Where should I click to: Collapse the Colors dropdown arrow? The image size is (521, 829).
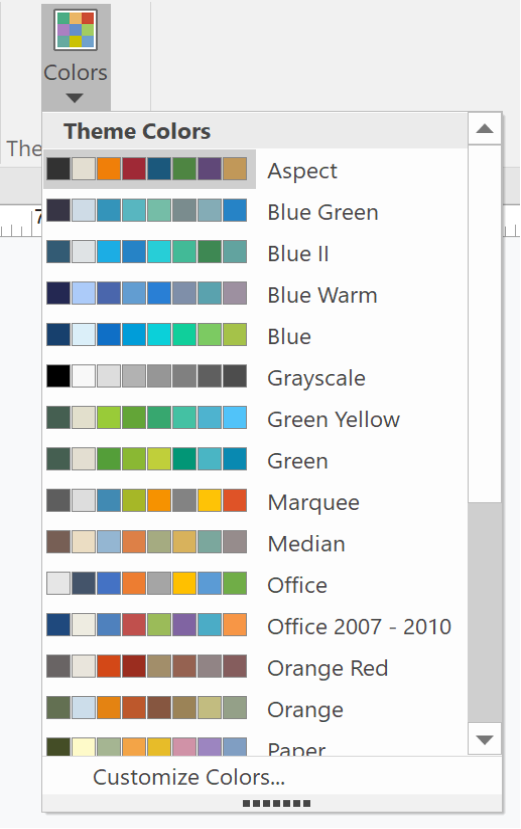click(75, 98)
